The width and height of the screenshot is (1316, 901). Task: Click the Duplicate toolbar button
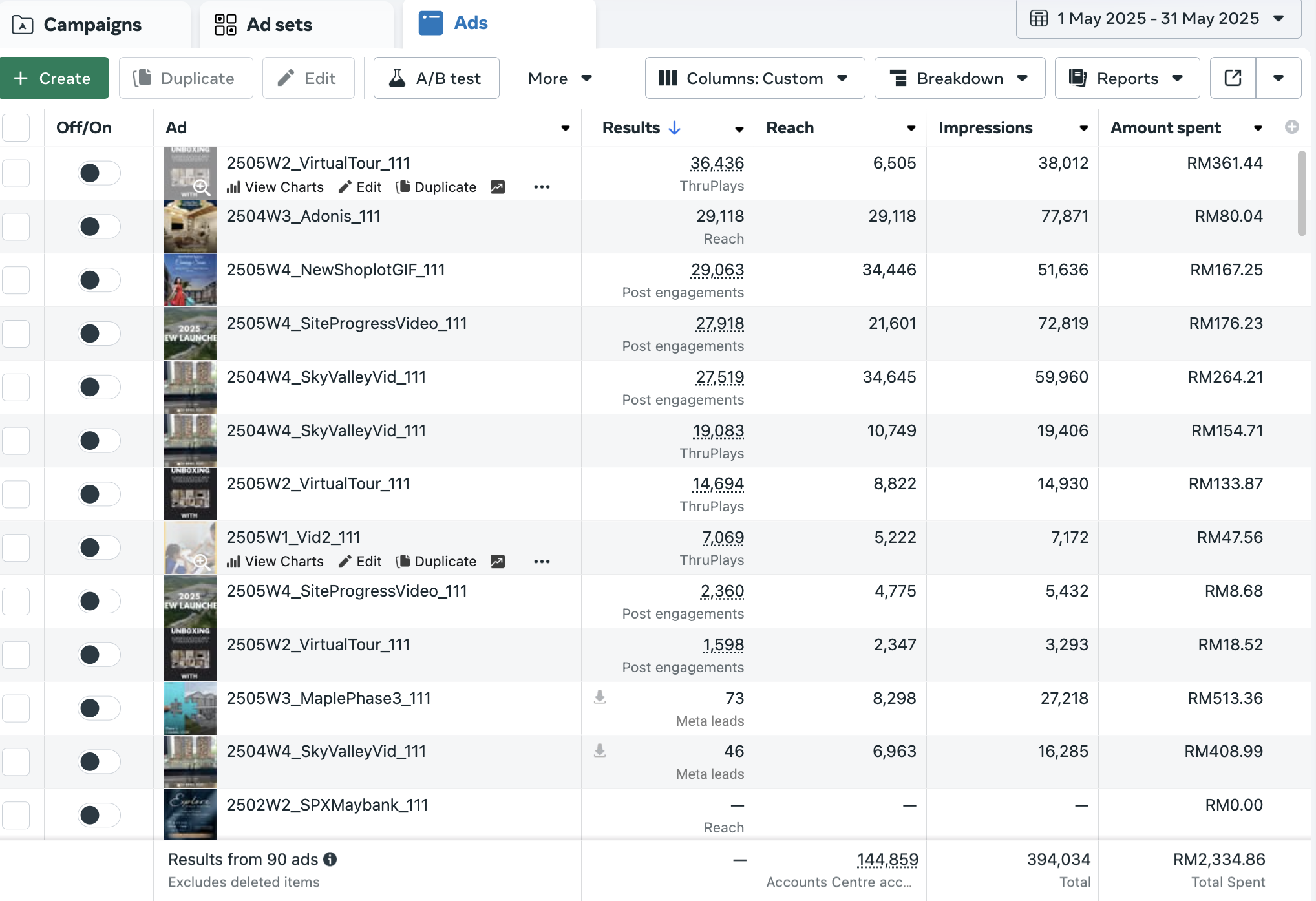(186, 78)
